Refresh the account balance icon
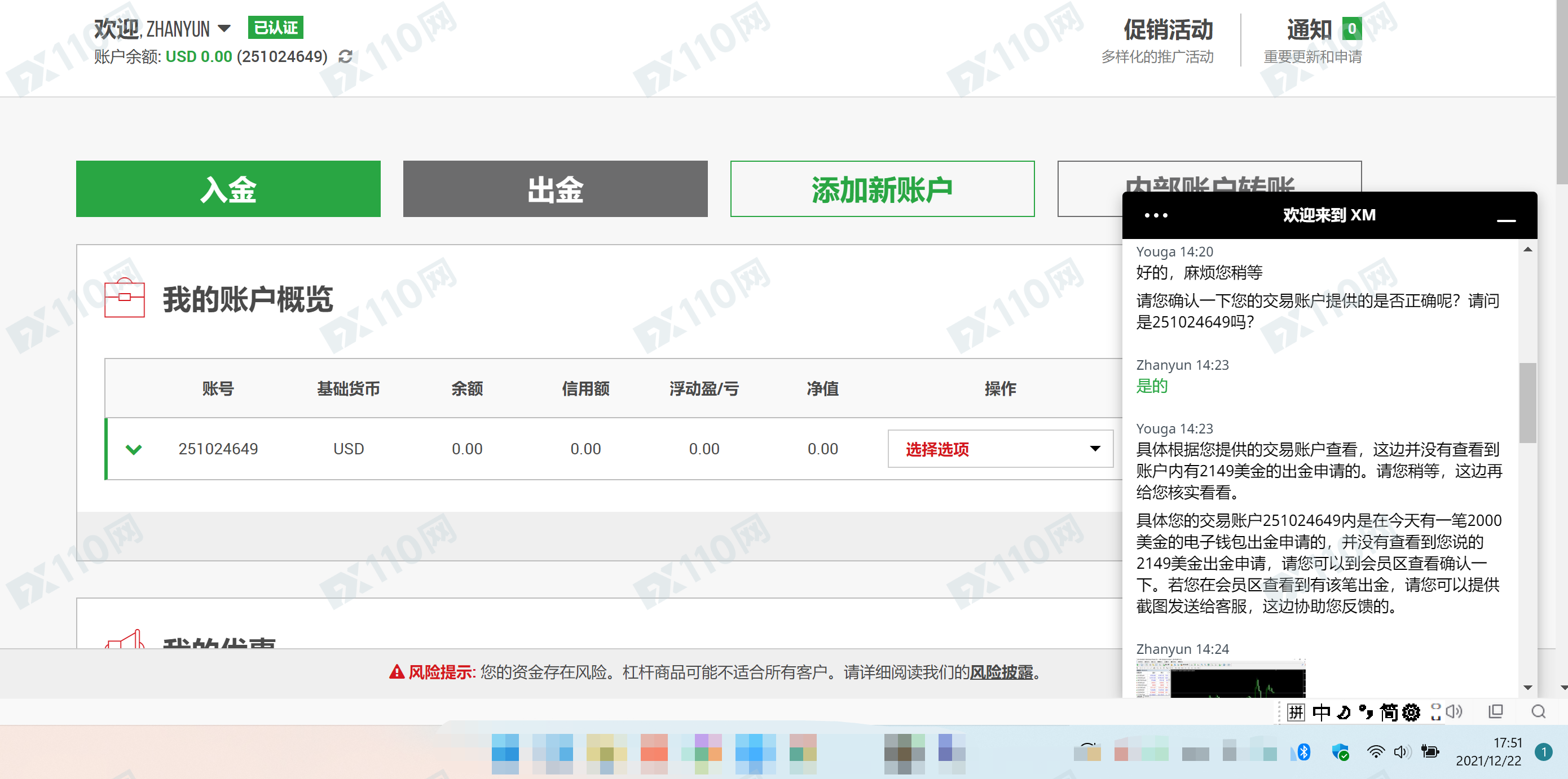The width and height of the screenshot is (1568, 779). tap(345, 56)
